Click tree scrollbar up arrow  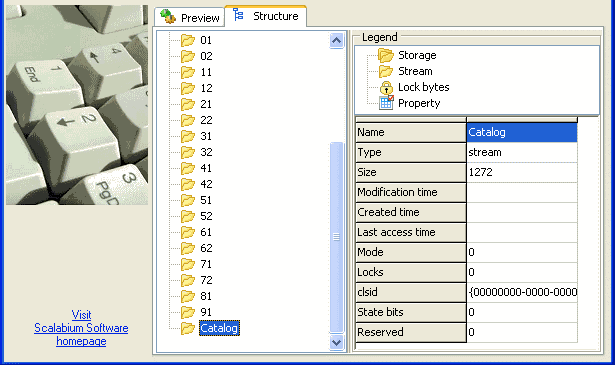pyautogui.click(x=337, y=40)
